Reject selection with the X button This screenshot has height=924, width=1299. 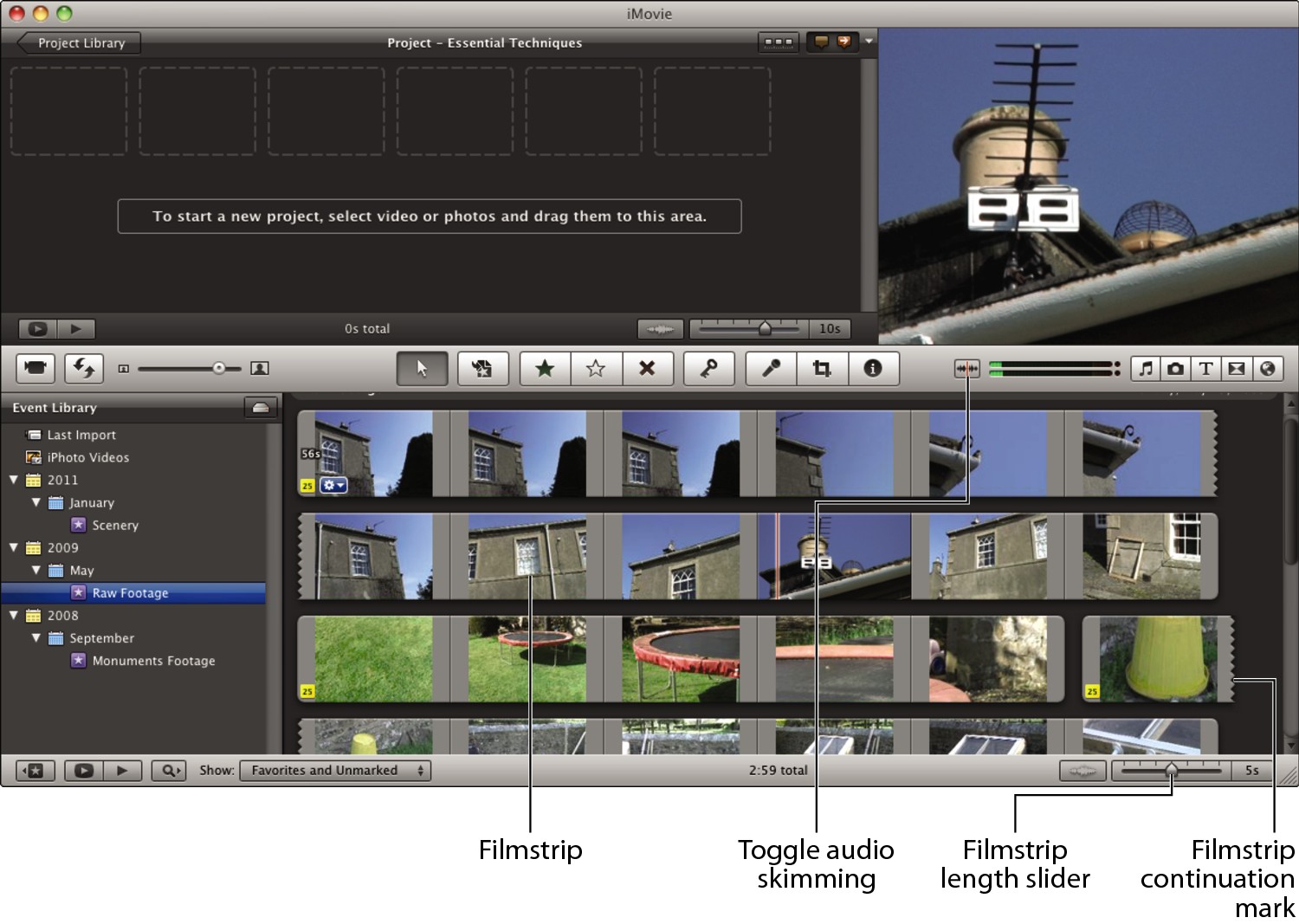click(x=646, y=368)
